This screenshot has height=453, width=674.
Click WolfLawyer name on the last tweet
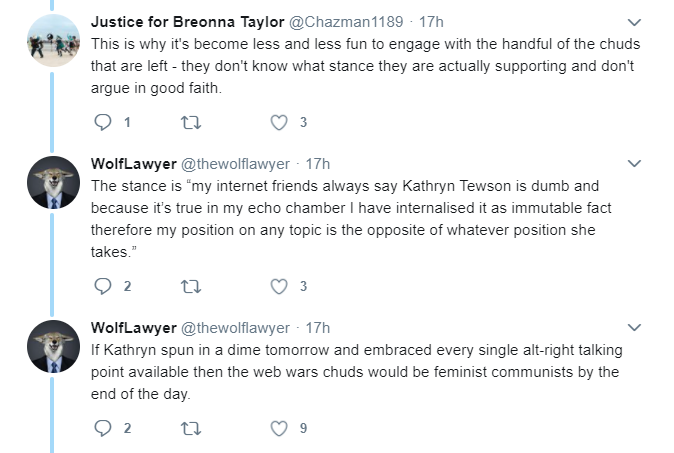pyautogui.click(x=134, y=328)
